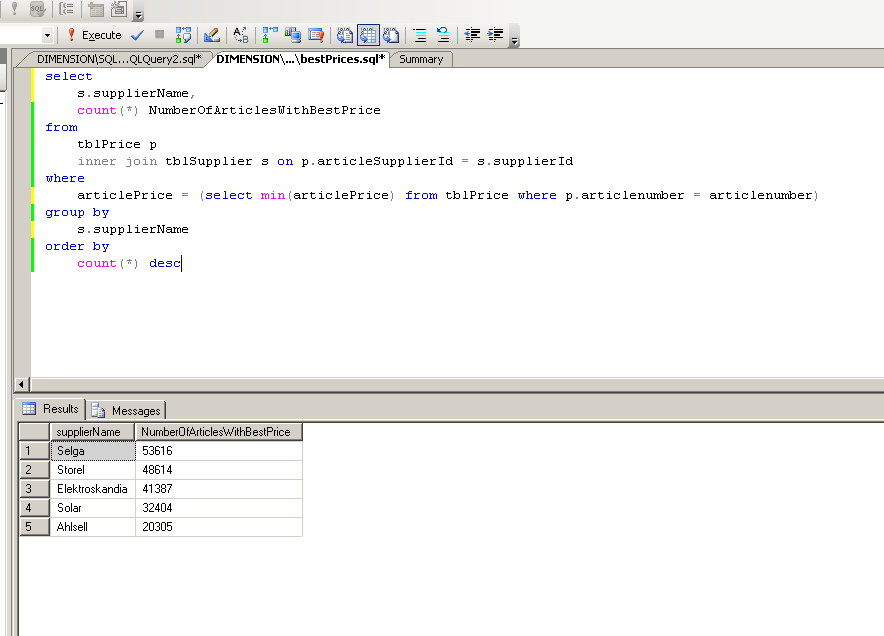Image resolution: width=884 pixels, height=636 pixels.
Task: Select the 41387 value cell
Action: 219,489
